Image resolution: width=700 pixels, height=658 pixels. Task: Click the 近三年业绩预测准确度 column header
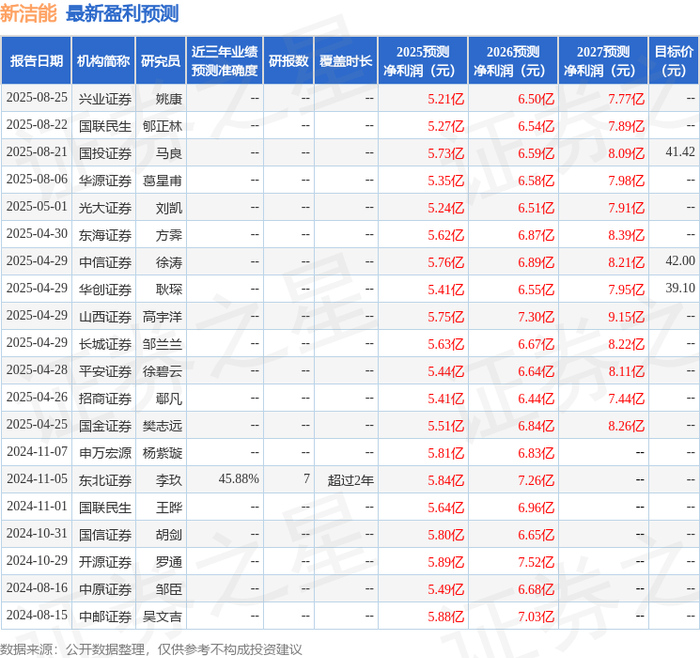(x=225, y=61)
